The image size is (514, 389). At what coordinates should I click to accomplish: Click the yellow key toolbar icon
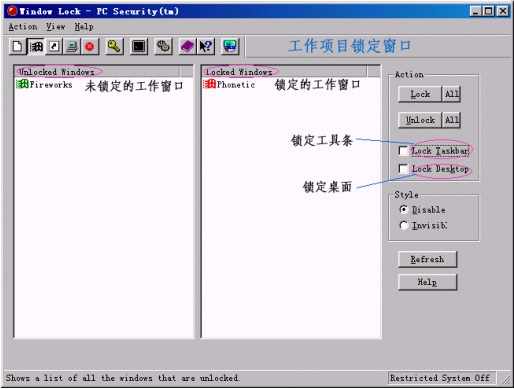[x=114, y=46]
